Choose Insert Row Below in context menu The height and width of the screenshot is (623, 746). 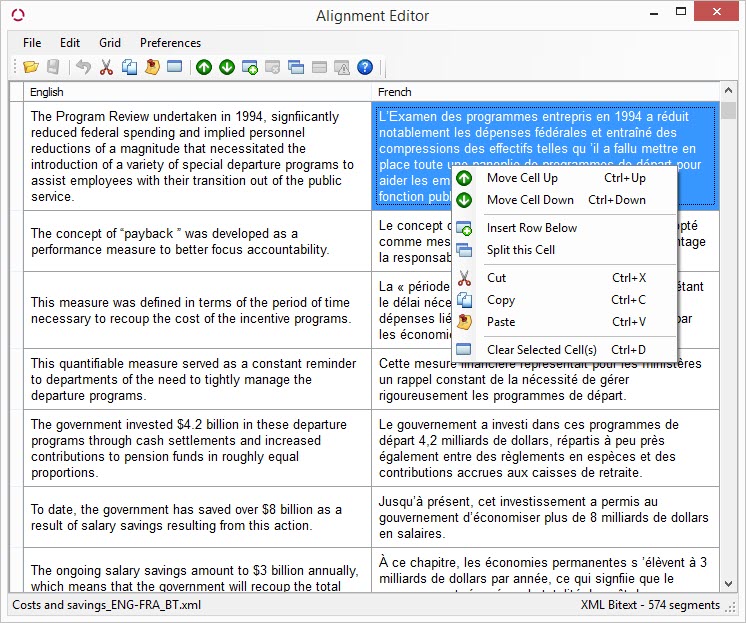[x=564, y=228]
